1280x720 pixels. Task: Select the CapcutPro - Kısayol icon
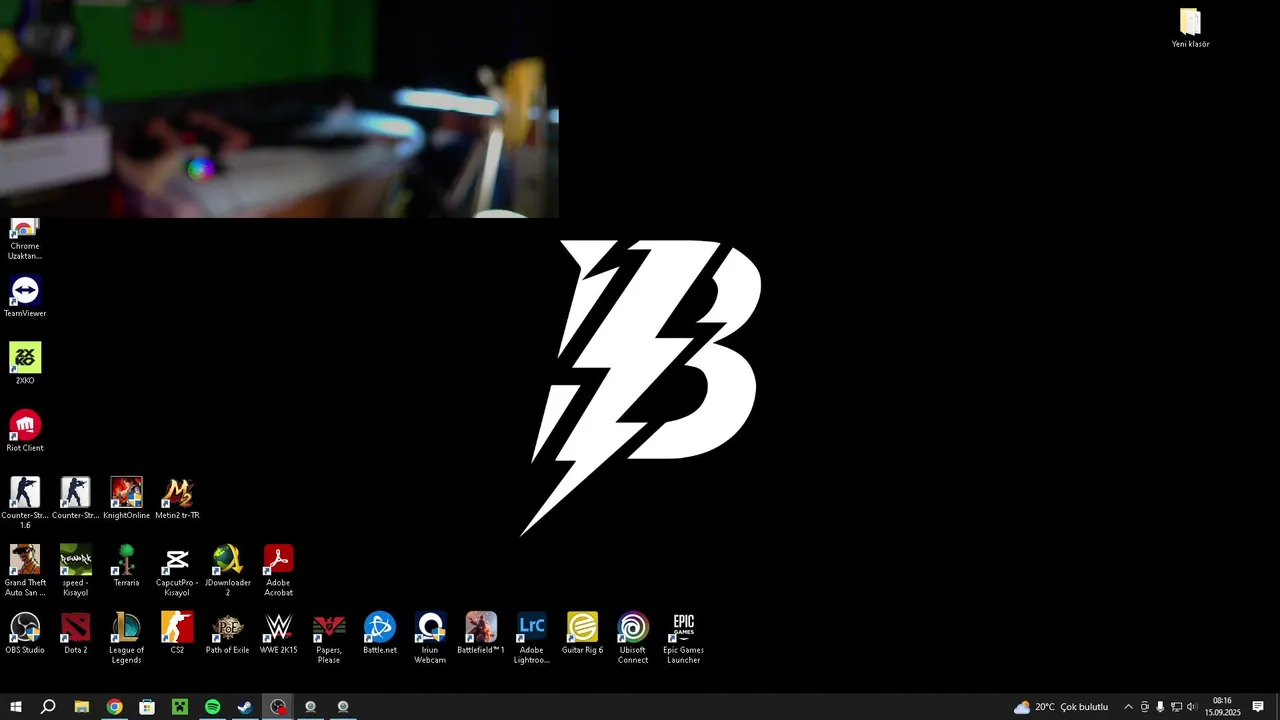point(177,570)
